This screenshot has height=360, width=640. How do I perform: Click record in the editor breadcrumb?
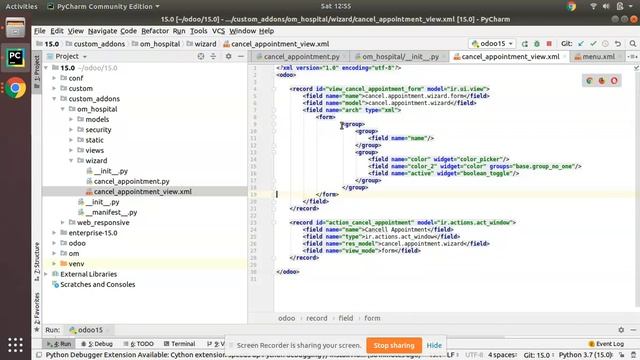coord(317,318)
